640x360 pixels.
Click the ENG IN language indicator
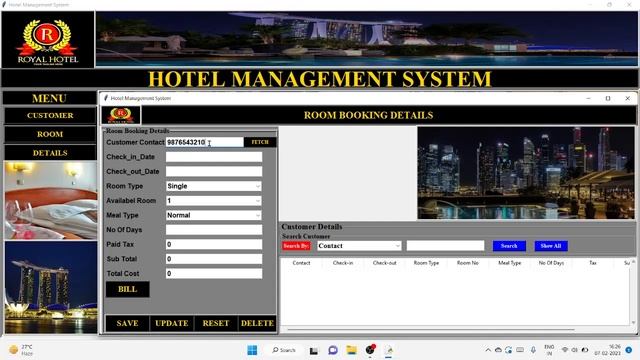(549, 350)
